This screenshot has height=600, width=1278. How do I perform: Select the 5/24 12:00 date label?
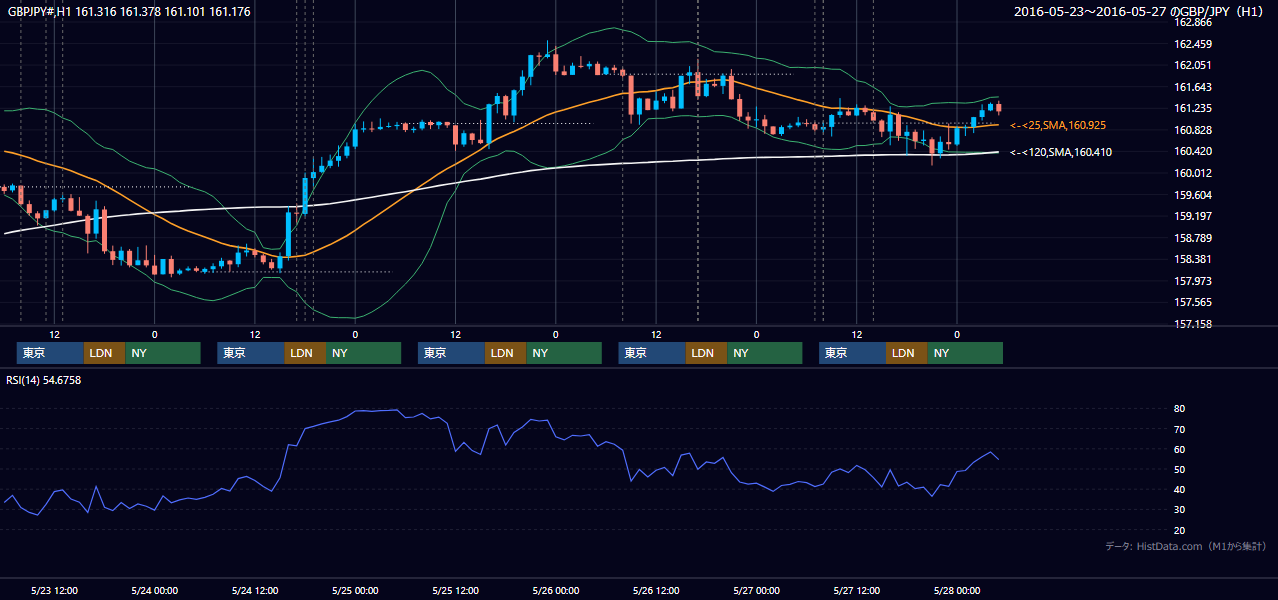255,590
